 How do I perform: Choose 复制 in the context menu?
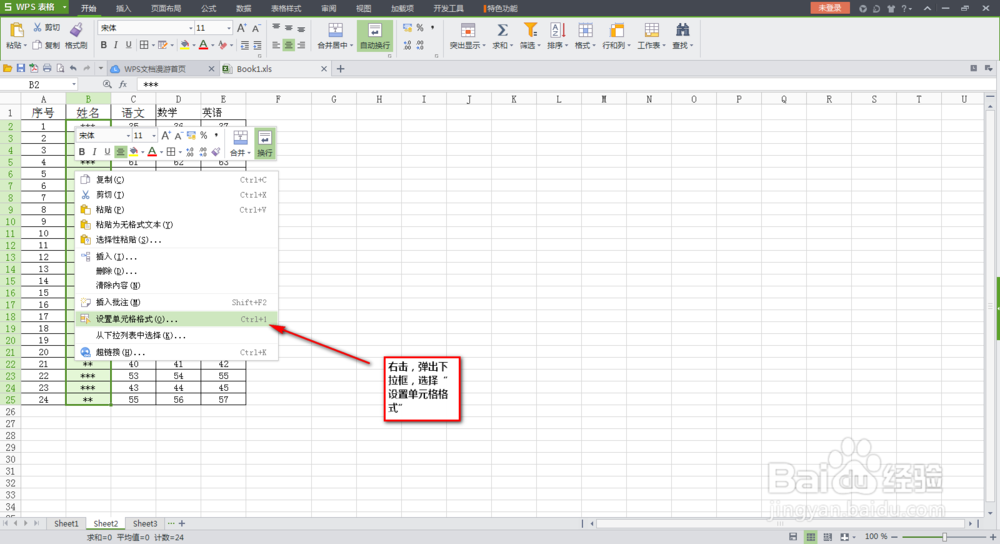click(177, 180)
